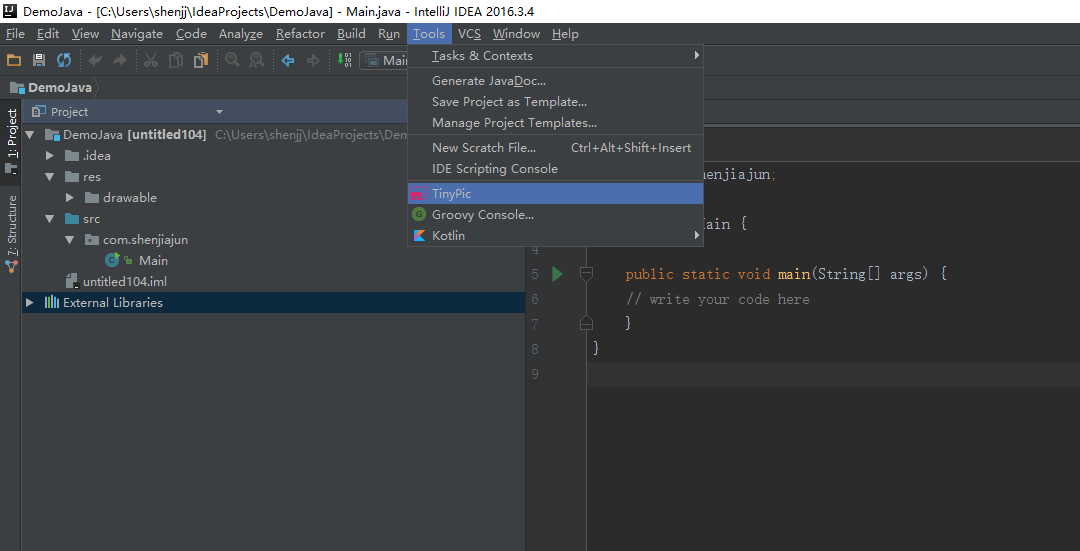The image size is (1080, 551).
Task: Click the Replace magnifier toolbar icon
Action: [x=256, y=61]
